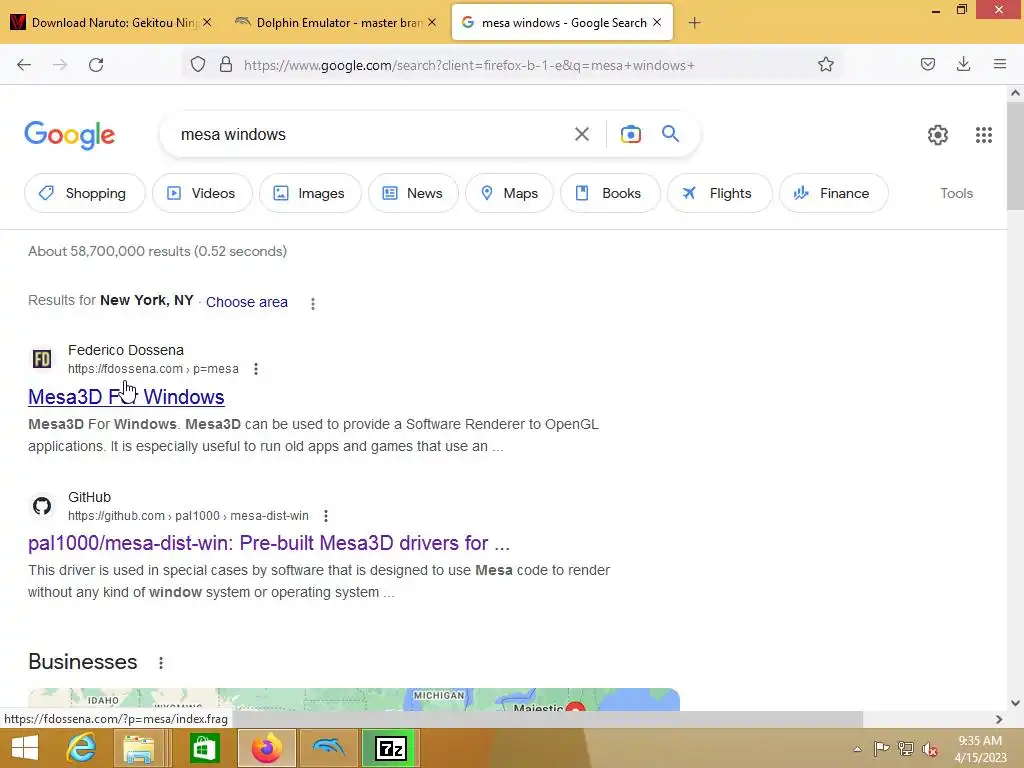Open the Google apps grid
Image resolution: width=1024 pixels, height=768 pixels.
click(984, 135)
